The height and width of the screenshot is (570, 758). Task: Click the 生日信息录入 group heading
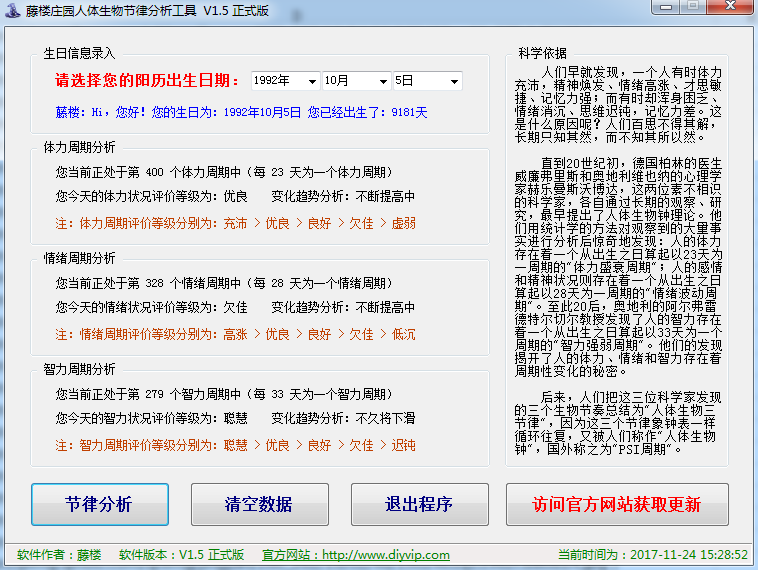coord(79,53)
